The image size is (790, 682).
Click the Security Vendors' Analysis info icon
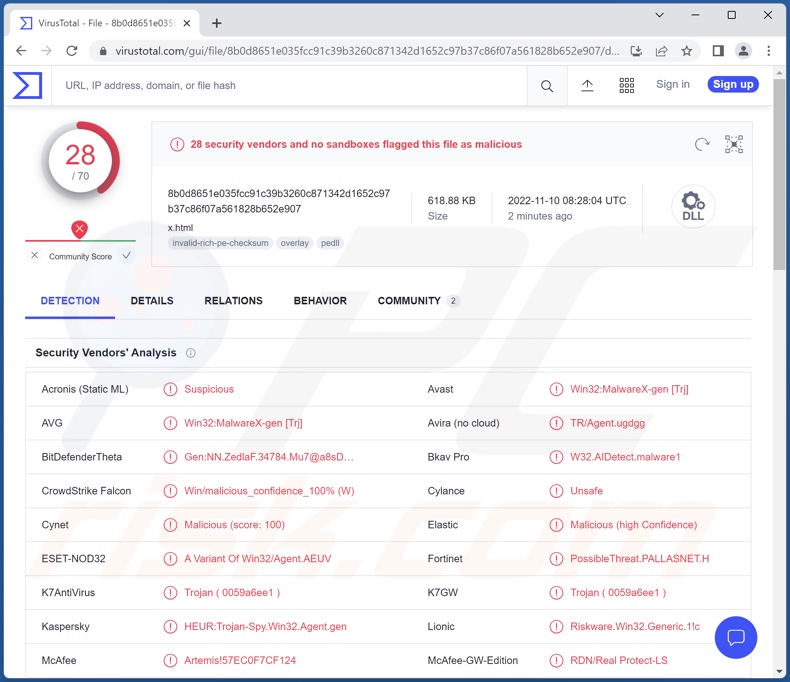pos(190,353)
